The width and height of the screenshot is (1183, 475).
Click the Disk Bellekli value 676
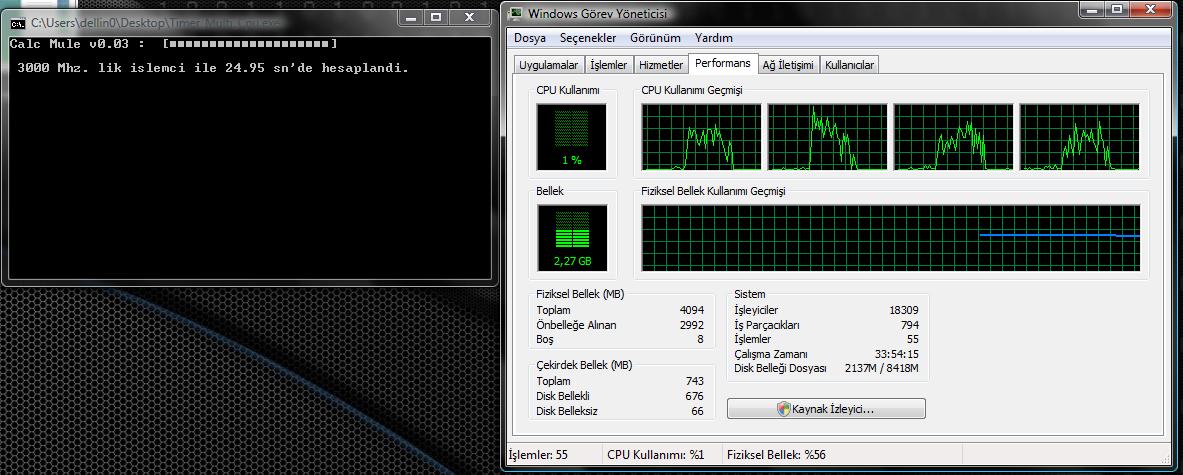coord(695,396)
